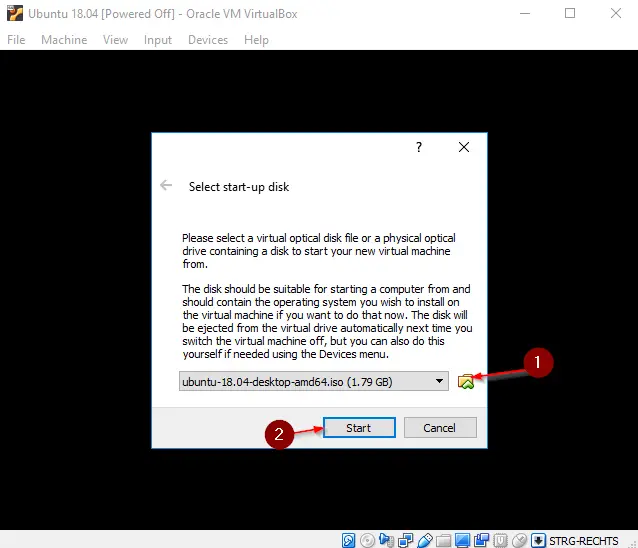The height and width of the screenshot is (548, 638).
Task: Click the CPU virtualization status icon
Action: pos(500,540)
